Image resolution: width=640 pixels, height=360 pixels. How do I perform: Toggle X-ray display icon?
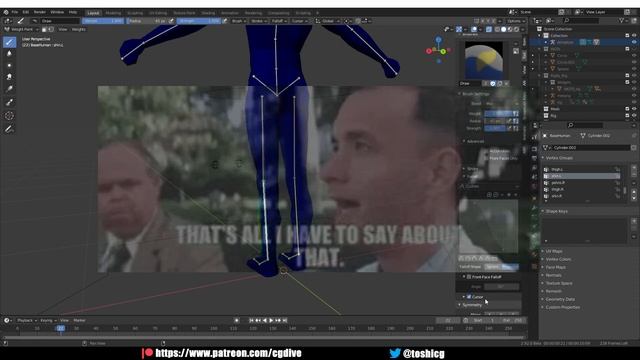tap(489, 29)
